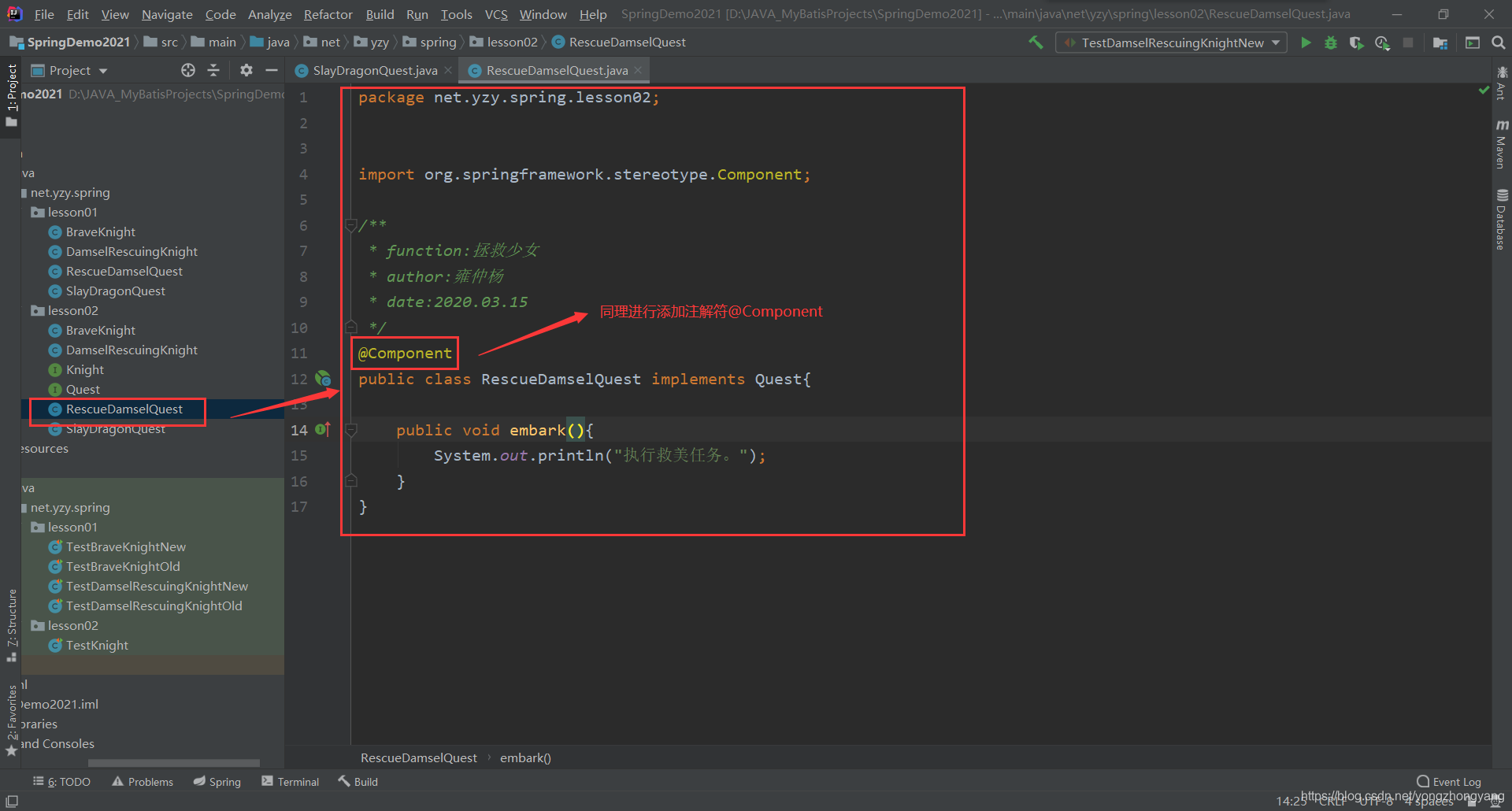Select SlayDragonQuest under main lesson01
Screen dimensions: 1512x811
(x=107, y=291)
